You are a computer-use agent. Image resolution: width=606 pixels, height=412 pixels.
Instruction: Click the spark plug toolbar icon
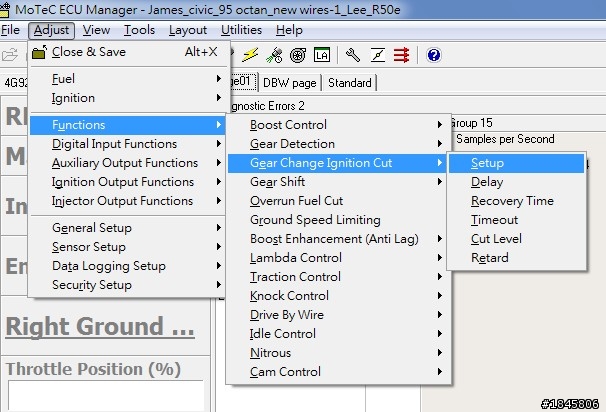click(274, 55)
